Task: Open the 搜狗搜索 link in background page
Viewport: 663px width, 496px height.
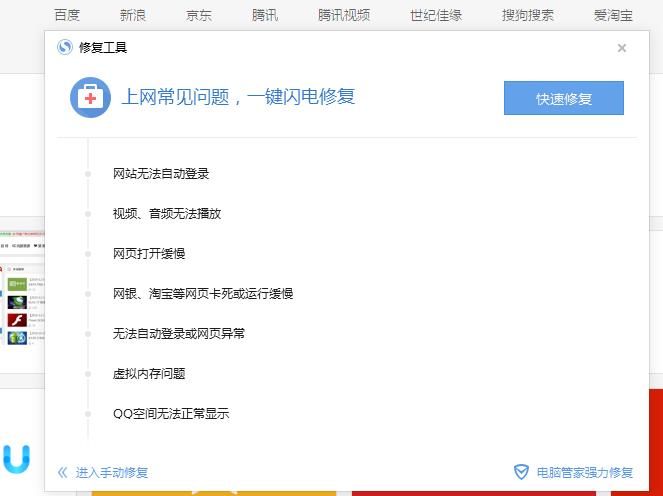Action: click(x=528, y=15)
